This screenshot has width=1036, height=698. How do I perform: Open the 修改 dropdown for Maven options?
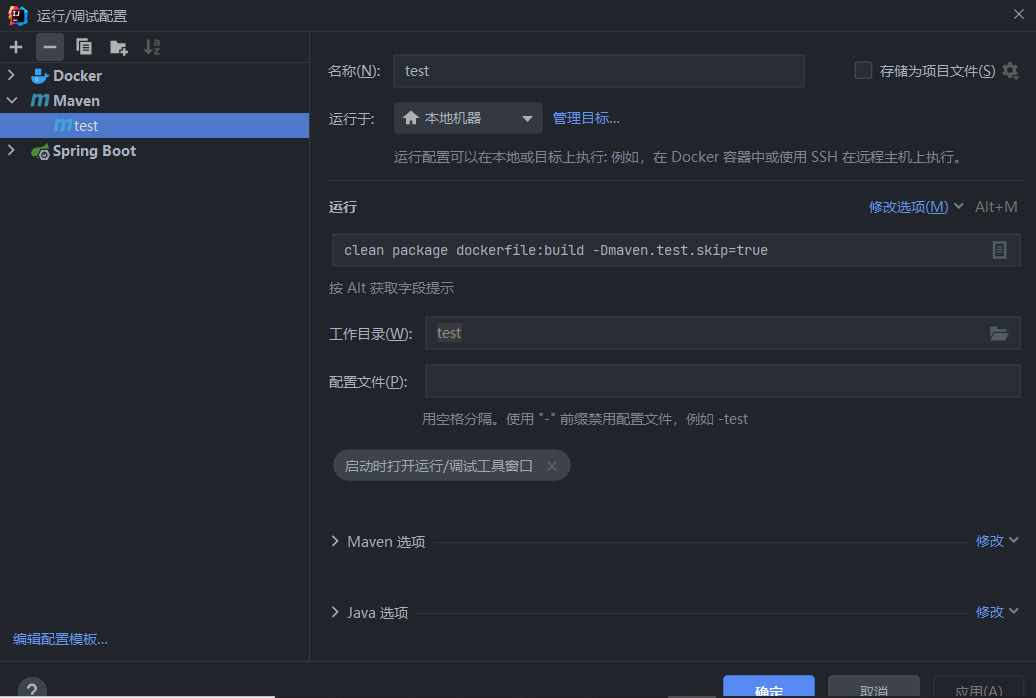(x=997, y=541)
